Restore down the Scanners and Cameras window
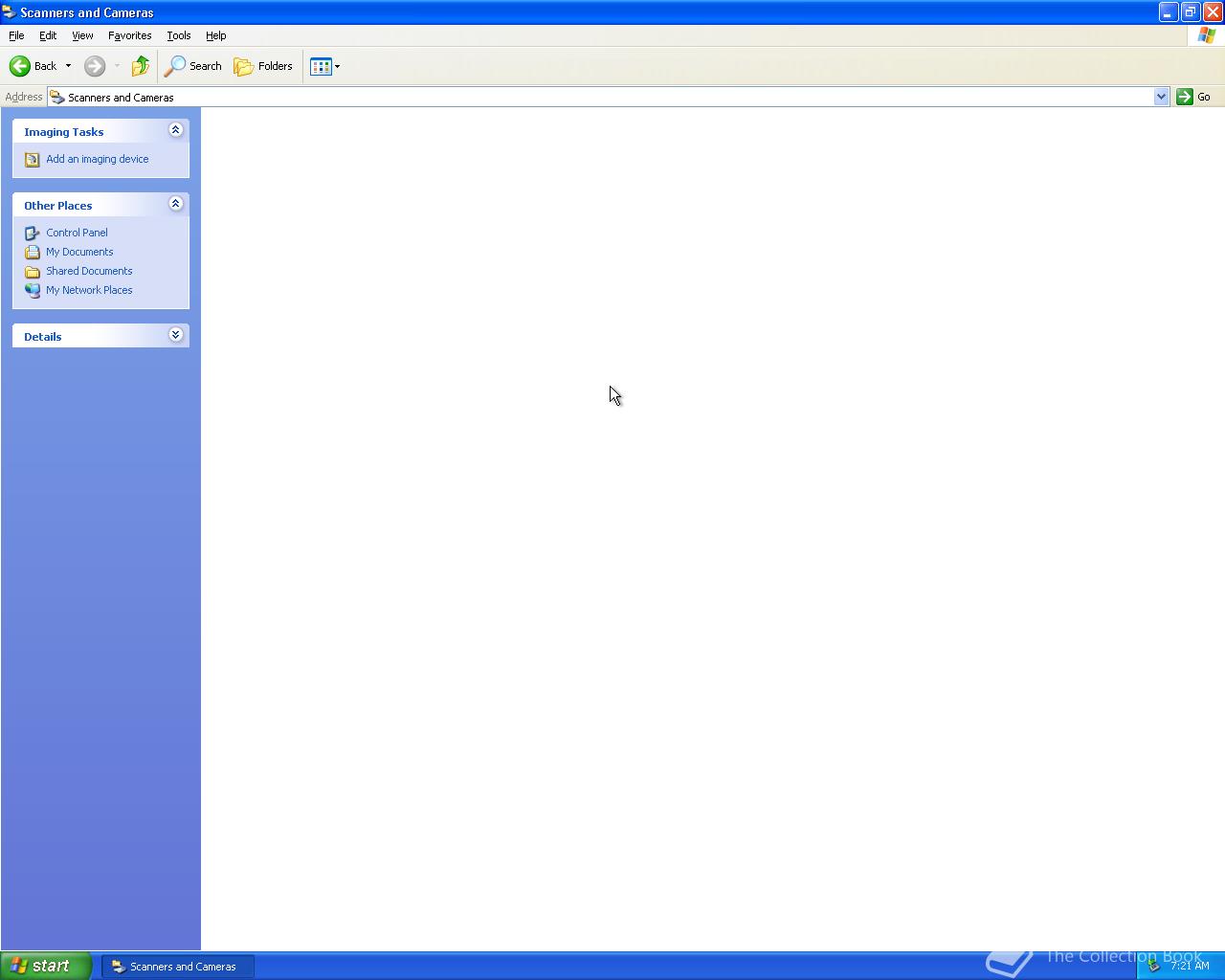Viewport: 1225px width, 980px height. (x=1191, y=12)
